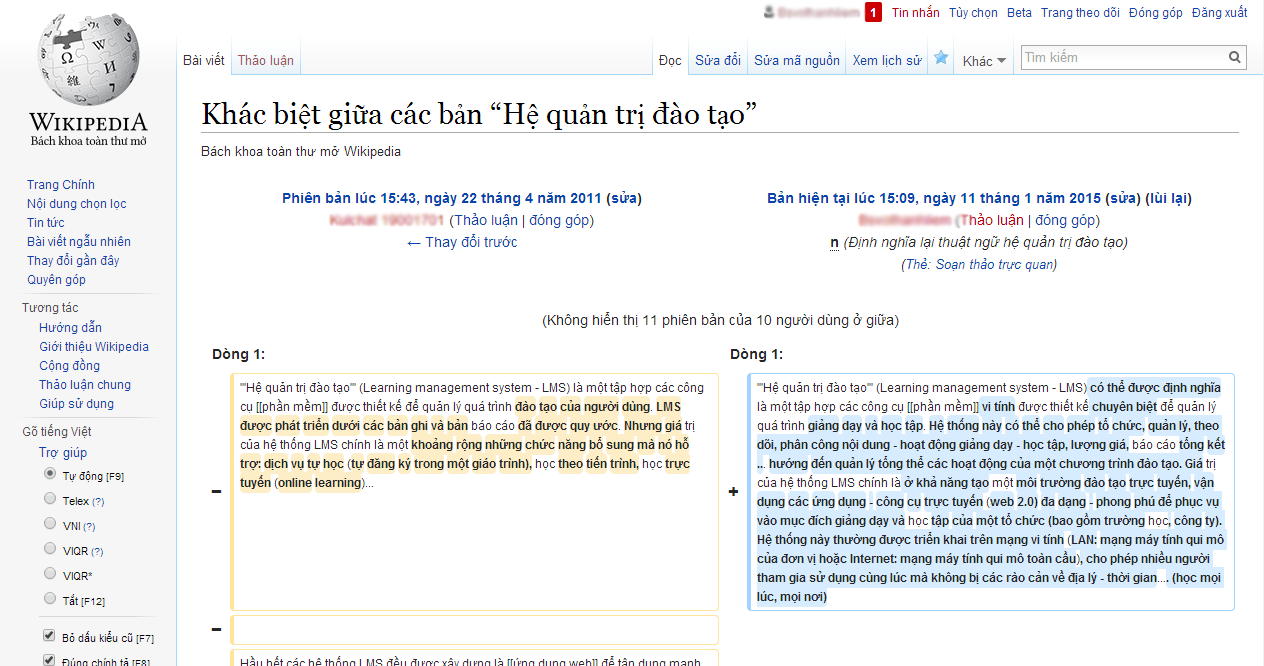Viewport: 1264px width, 666px height.
Task: Select the VIQR radio option without asterisk
Action: coord(50,549)
